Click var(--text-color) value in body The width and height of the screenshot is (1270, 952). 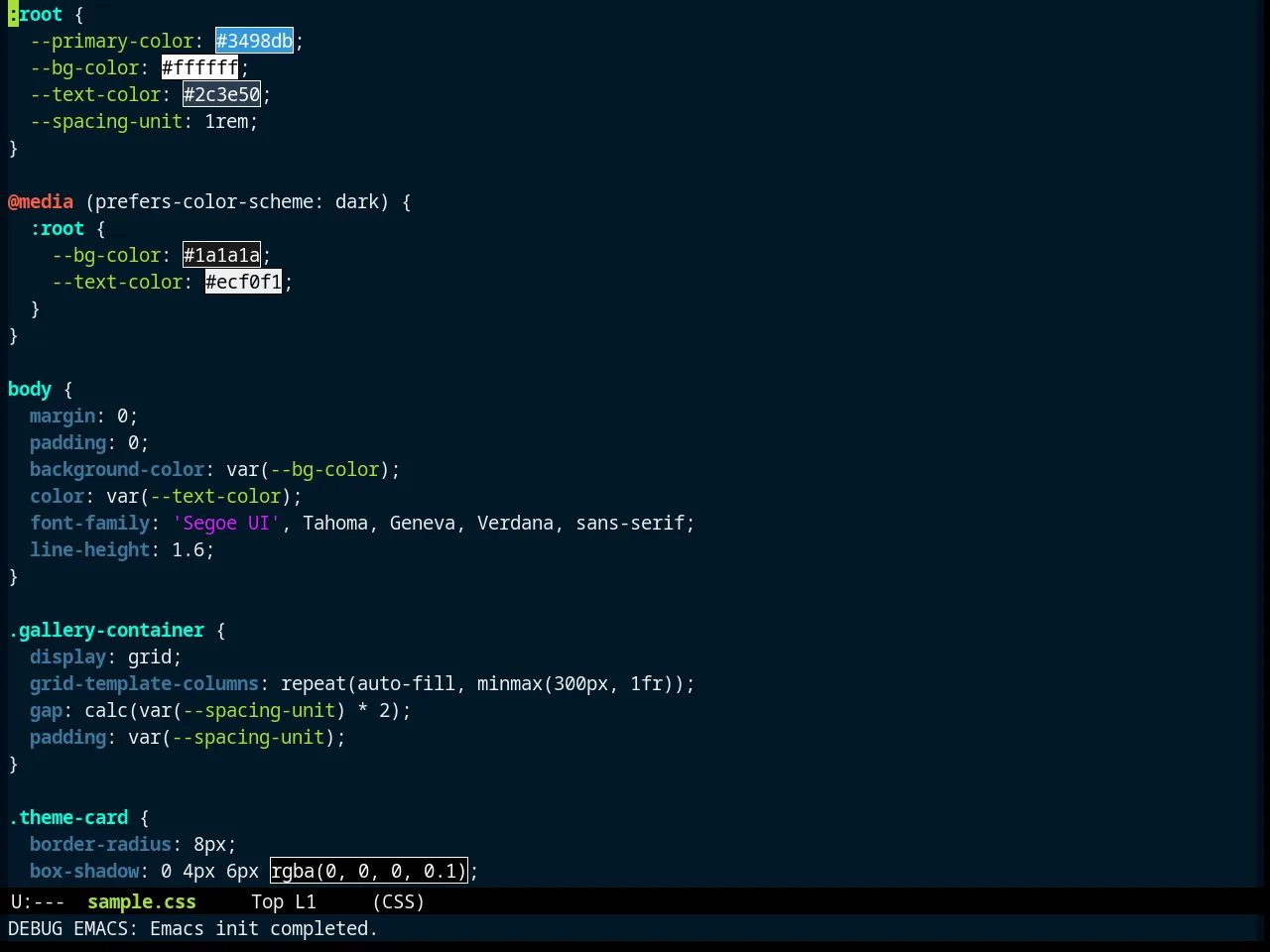tap(199, 496)
